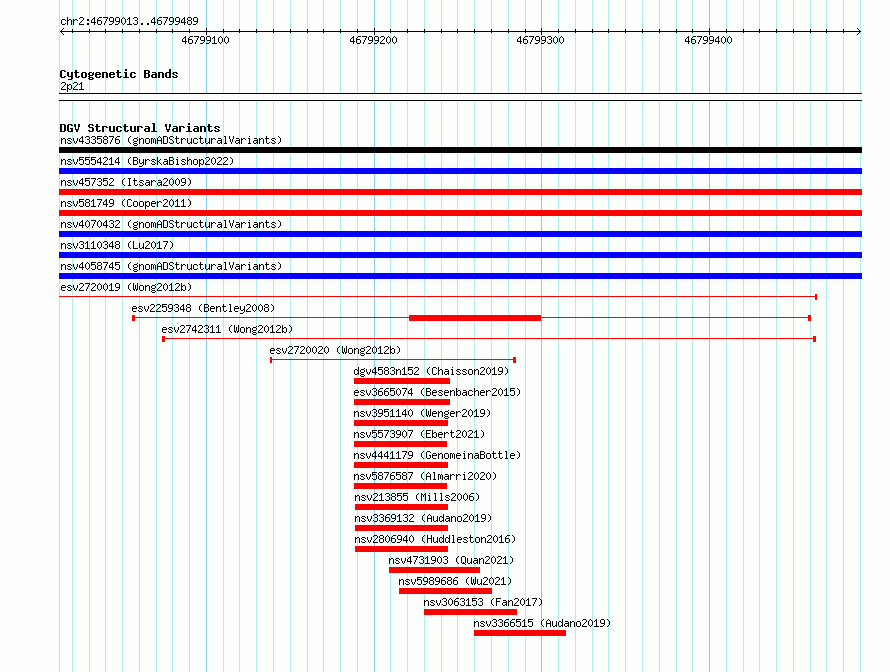The image size is (890, 672).
Task: Open esv2742311 Wong2012b variant label
Action: click(x=227, y=329)
